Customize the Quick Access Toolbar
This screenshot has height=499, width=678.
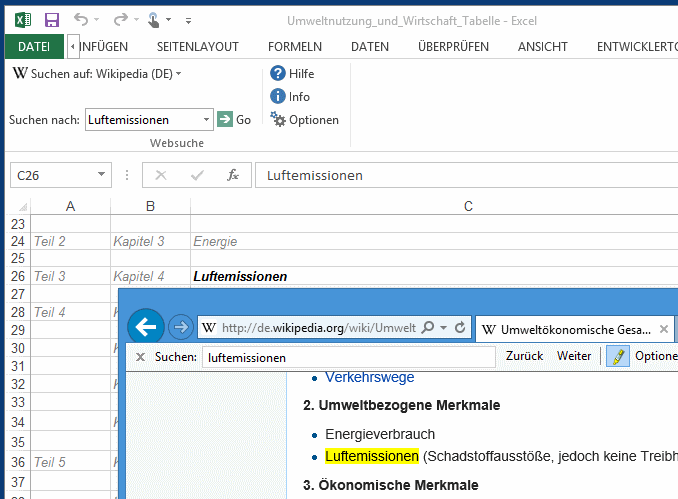(188, 20)
